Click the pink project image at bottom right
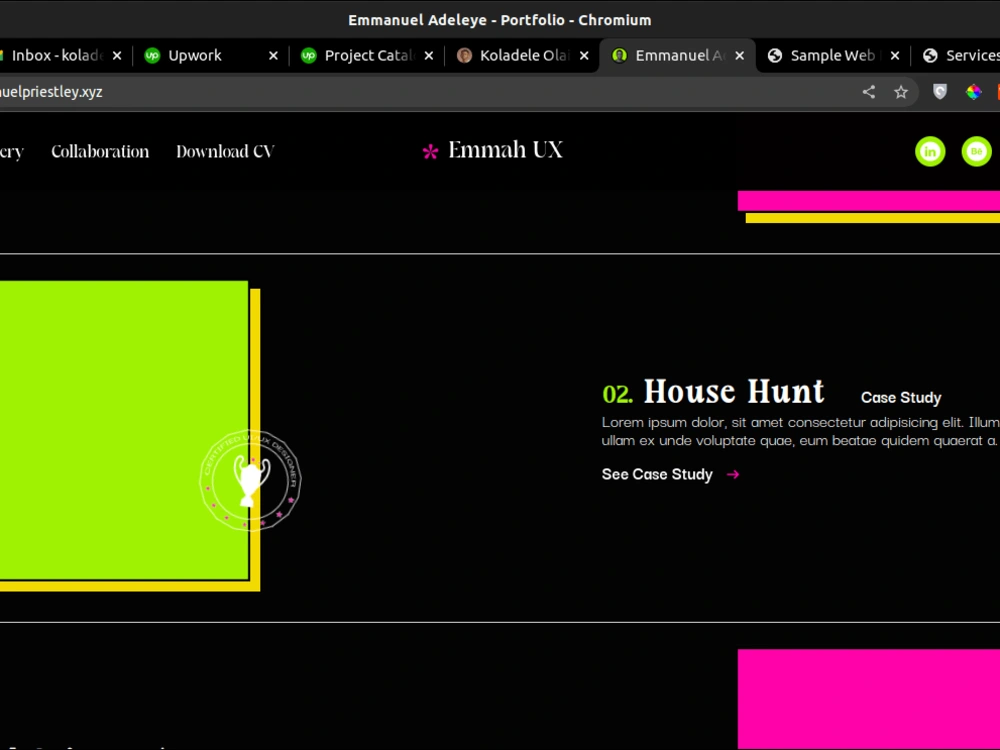 pos(869,699)
